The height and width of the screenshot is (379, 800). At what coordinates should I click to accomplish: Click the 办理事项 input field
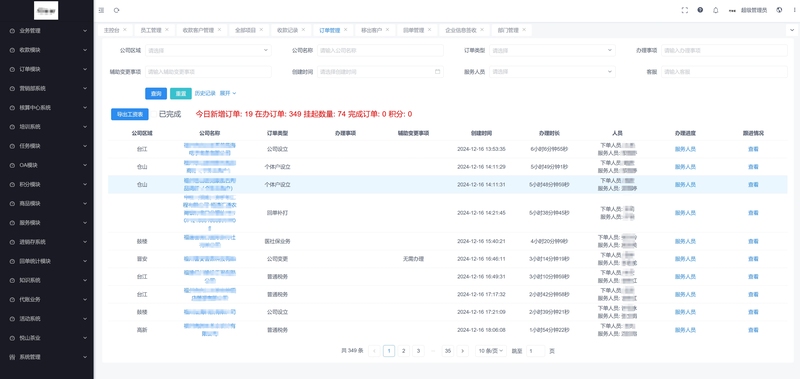coord(724,50)
